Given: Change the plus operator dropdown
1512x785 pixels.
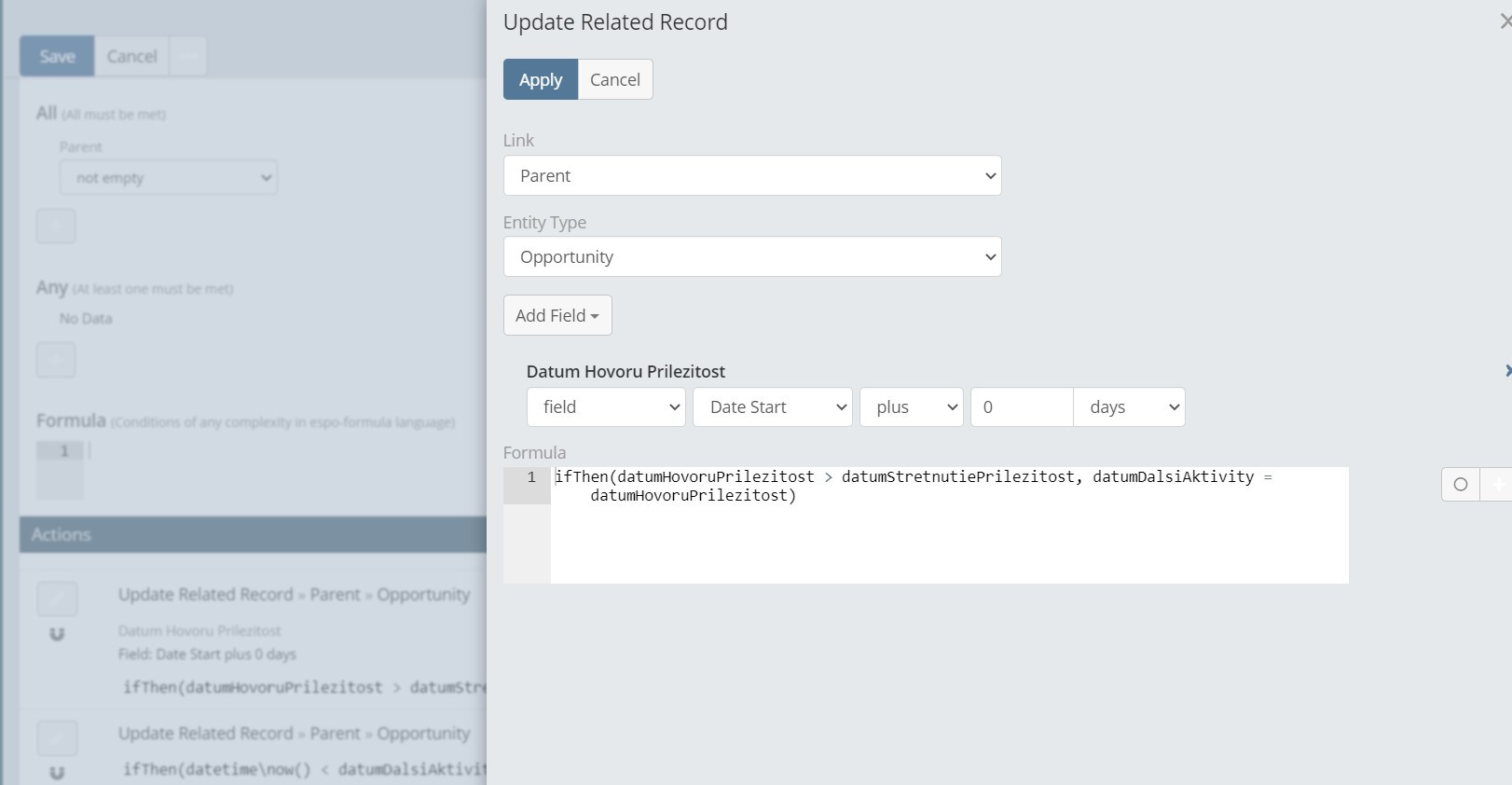Looking at the screenshot, I should coord(910,407).
